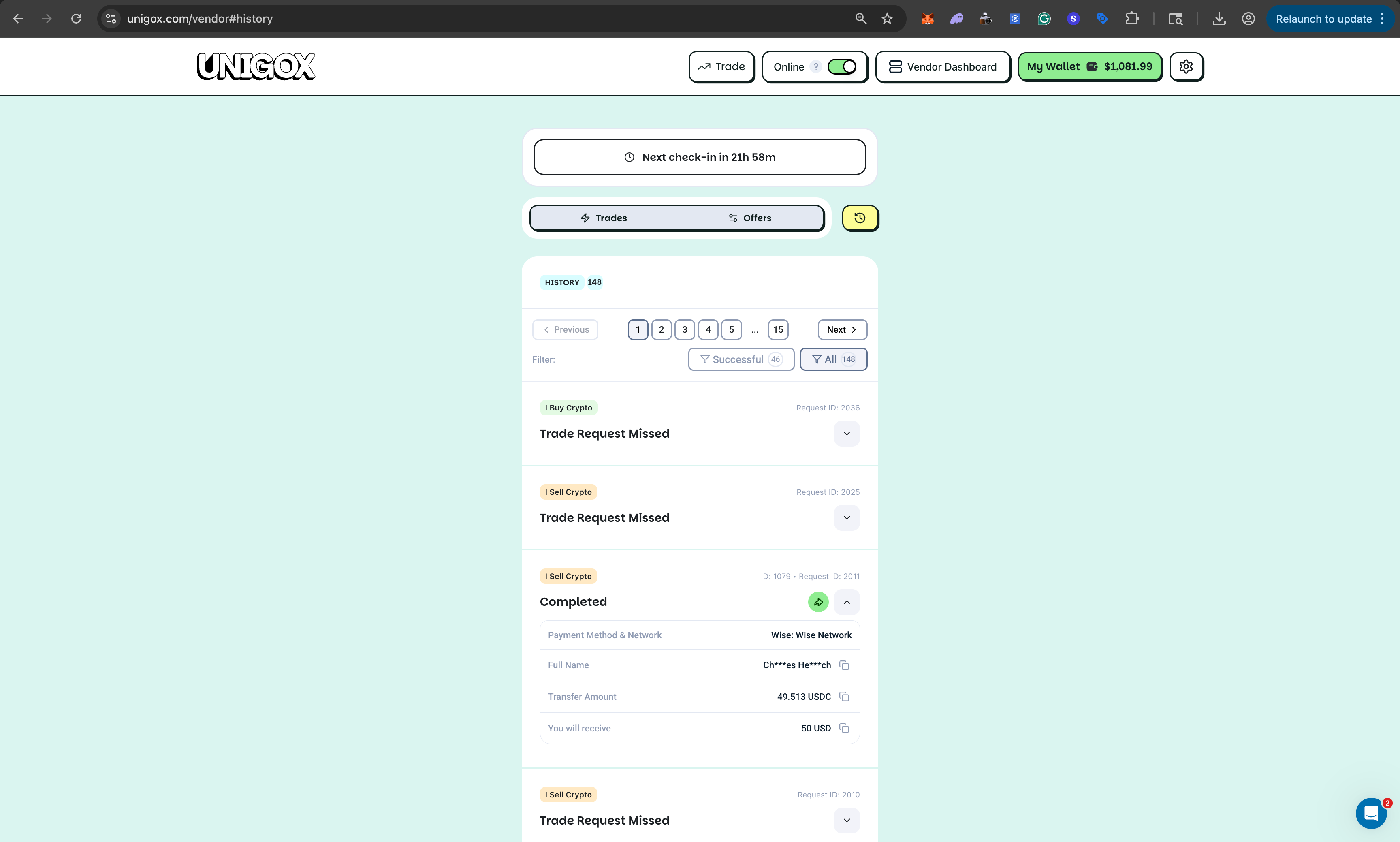Copy the 50 USD receive amount
Image resolution: width=1400 pixels, height=842 pixels.
pos(844,728)
